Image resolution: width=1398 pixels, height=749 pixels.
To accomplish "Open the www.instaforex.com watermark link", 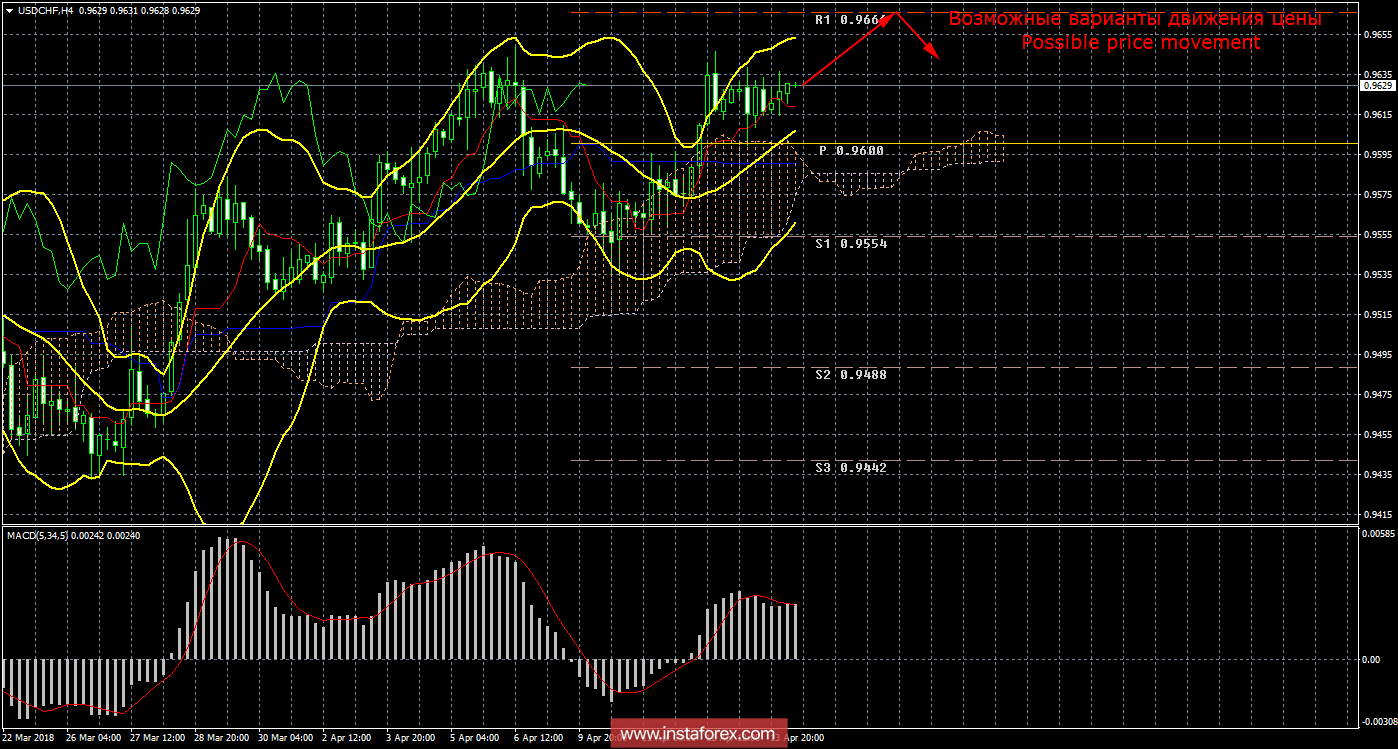I will (698, 735).
